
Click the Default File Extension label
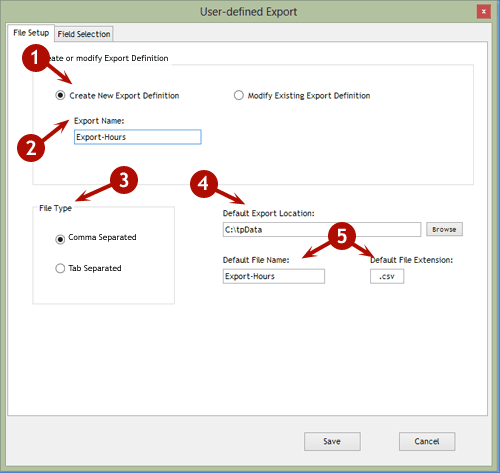[412, 260]
